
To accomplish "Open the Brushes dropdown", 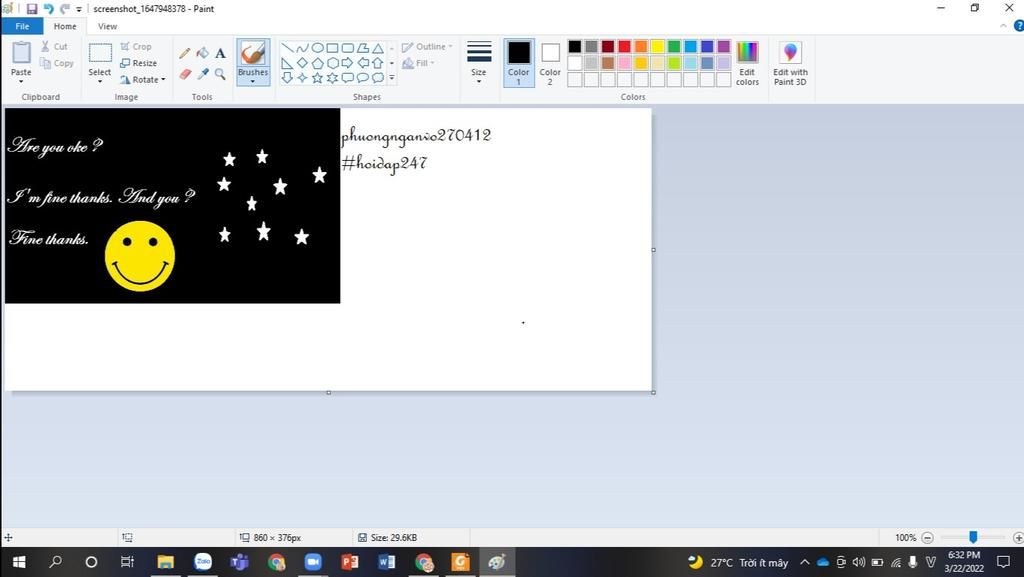I will pos(253,82).
